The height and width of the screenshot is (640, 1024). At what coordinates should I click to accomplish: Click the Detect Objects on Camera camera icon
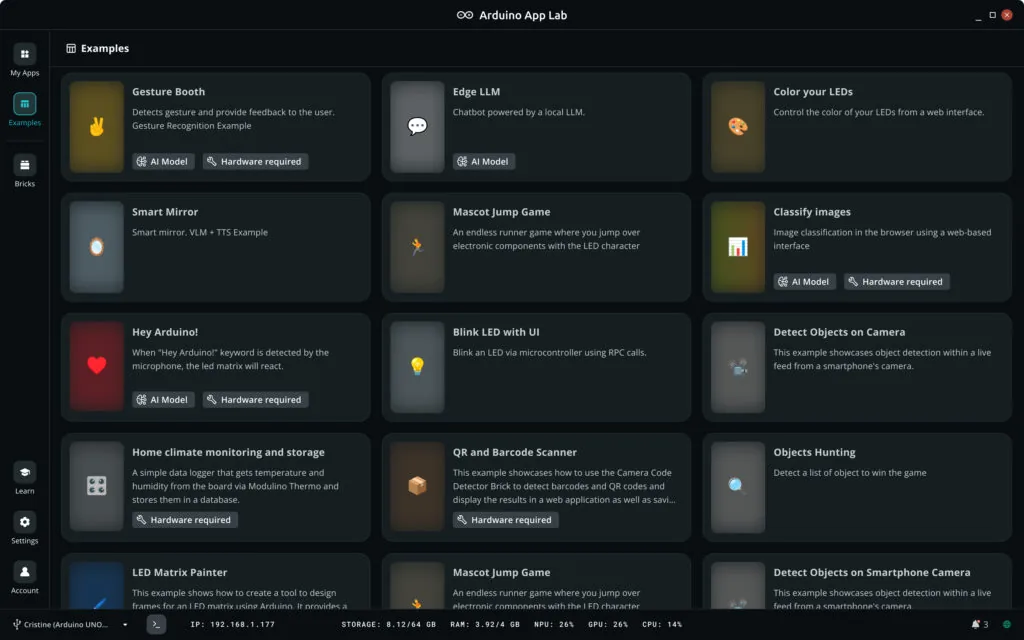click(x=738, y=367)
